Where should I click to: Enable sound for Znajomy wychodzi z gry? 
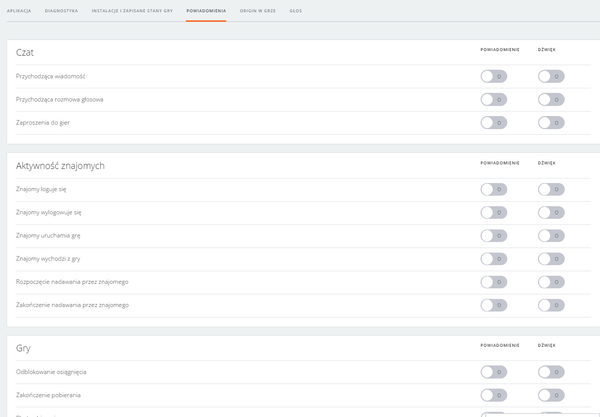point(550,258)
